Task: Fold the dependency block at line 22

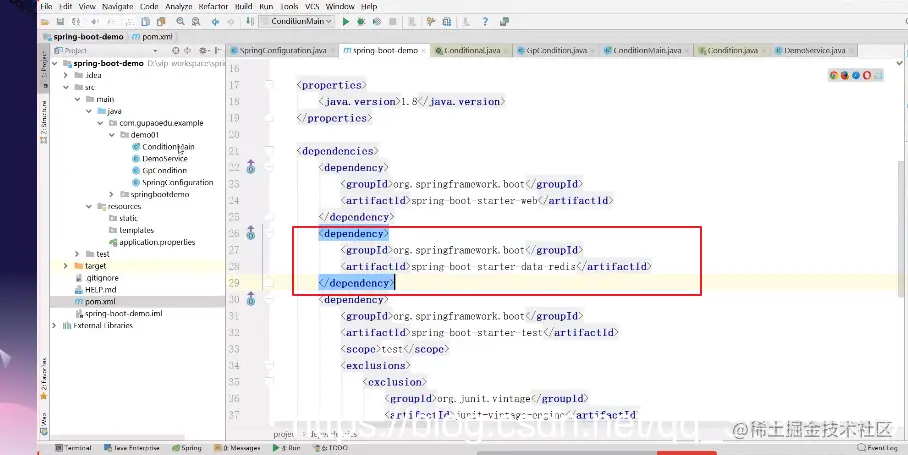Action: pos(269,167)
